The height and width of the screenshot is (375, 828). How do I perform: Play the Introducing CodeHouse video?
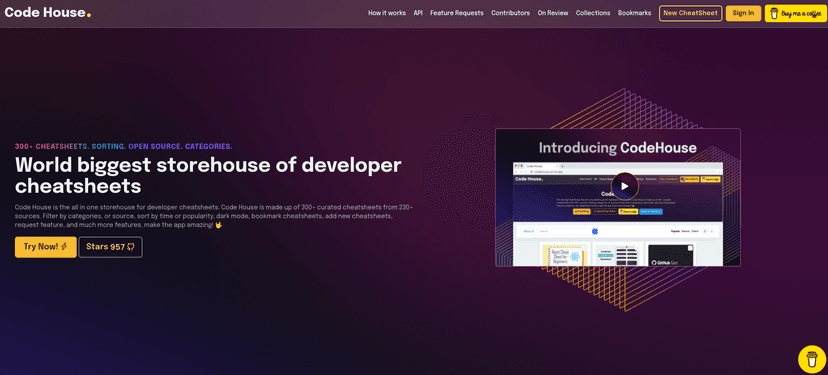tap(625, 186)
